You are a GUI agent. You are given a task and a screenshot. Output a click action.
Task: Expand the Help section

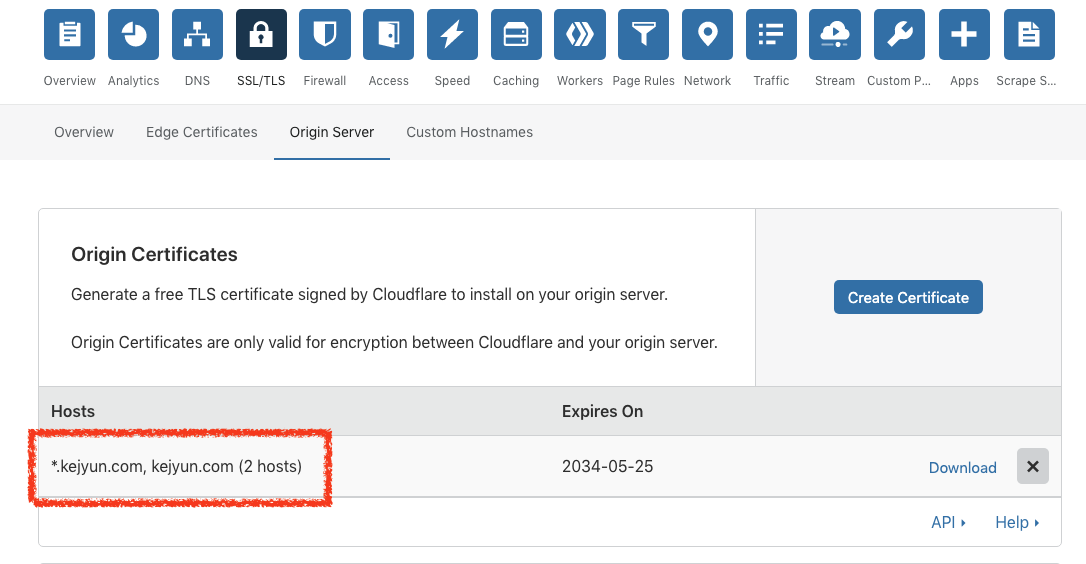pos(1017,522)
